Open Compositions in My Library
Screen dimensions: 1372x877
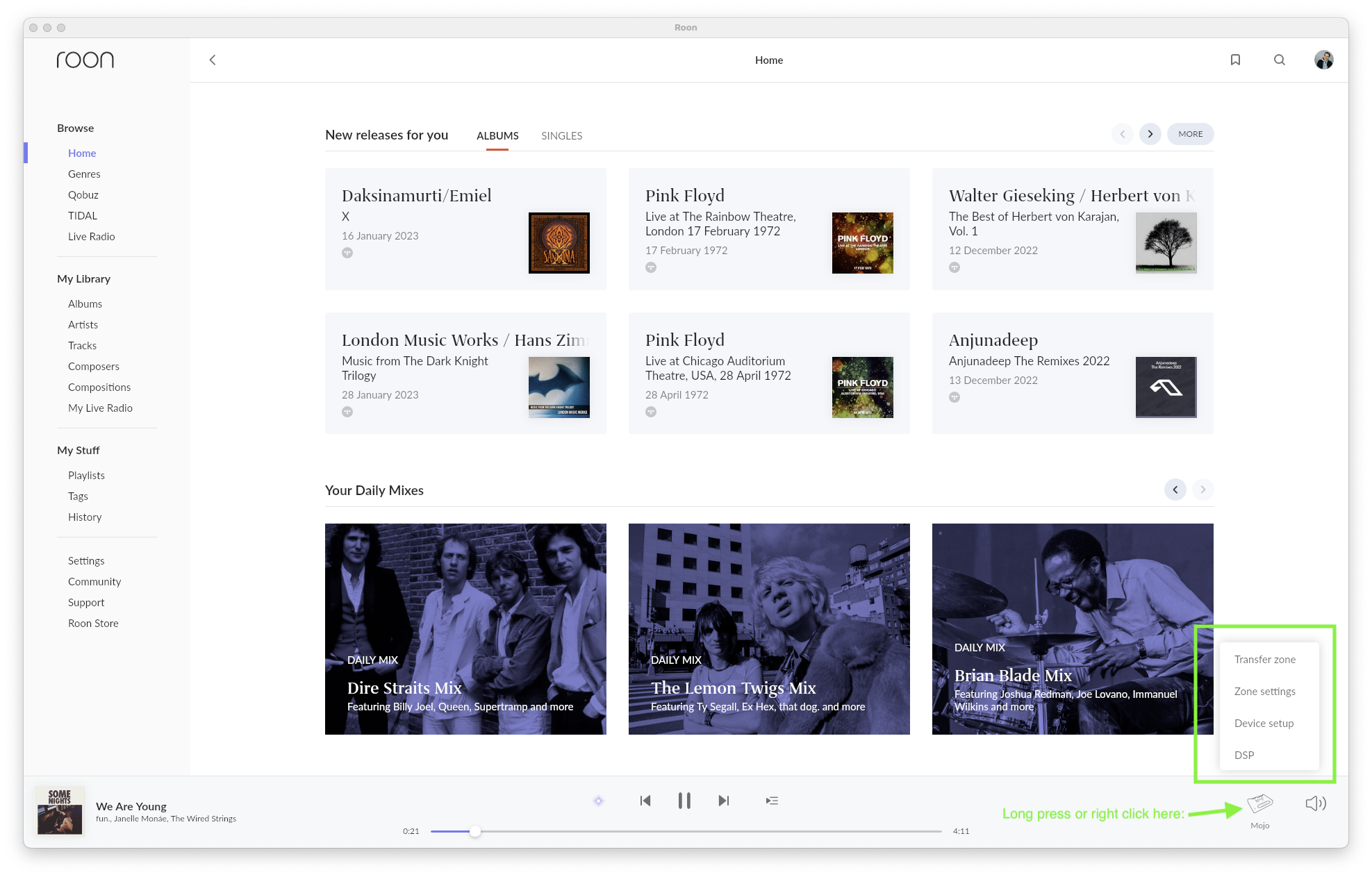coord(99,387)
